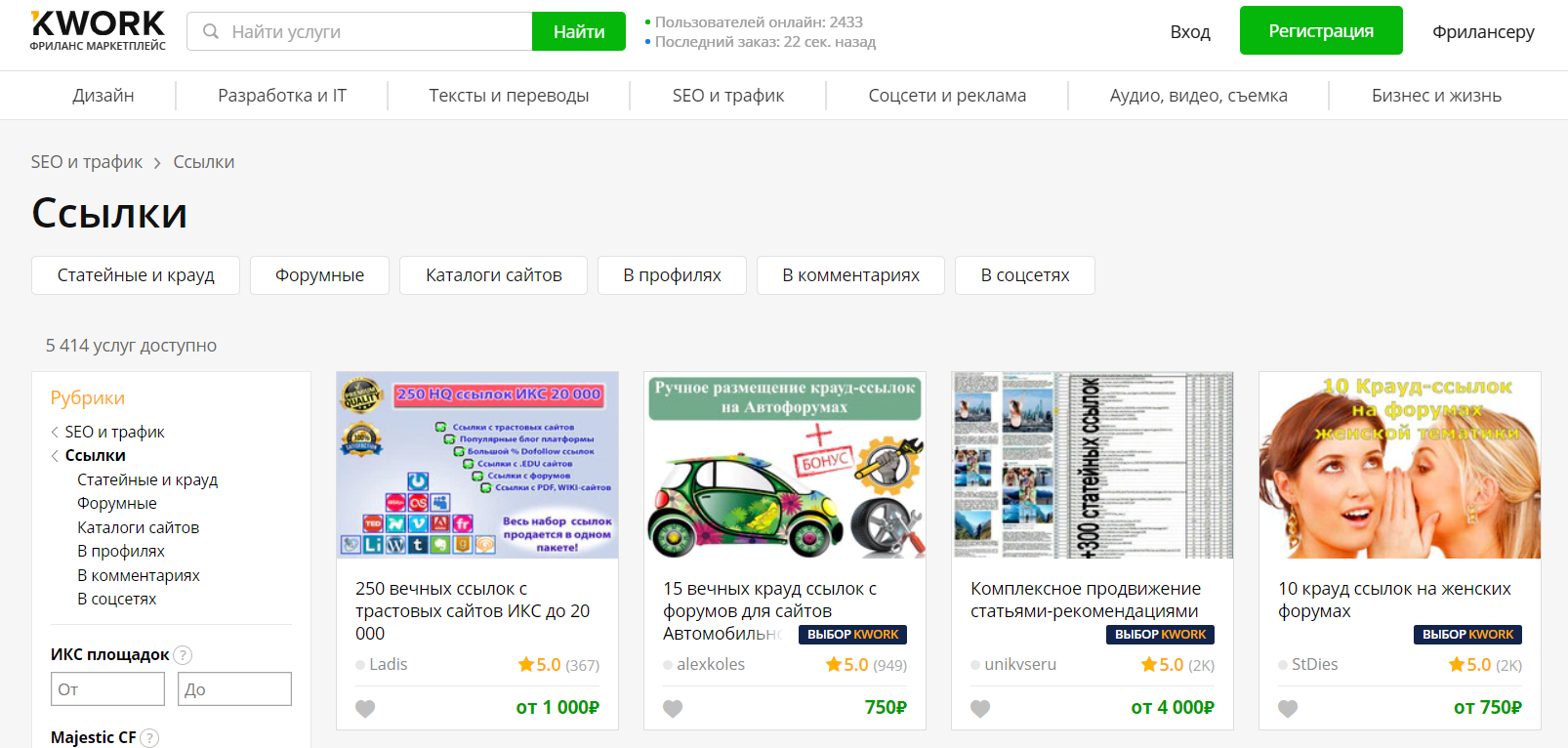
Task: Select the В соцсетях filter button
Action: [x=1025, y=275]
